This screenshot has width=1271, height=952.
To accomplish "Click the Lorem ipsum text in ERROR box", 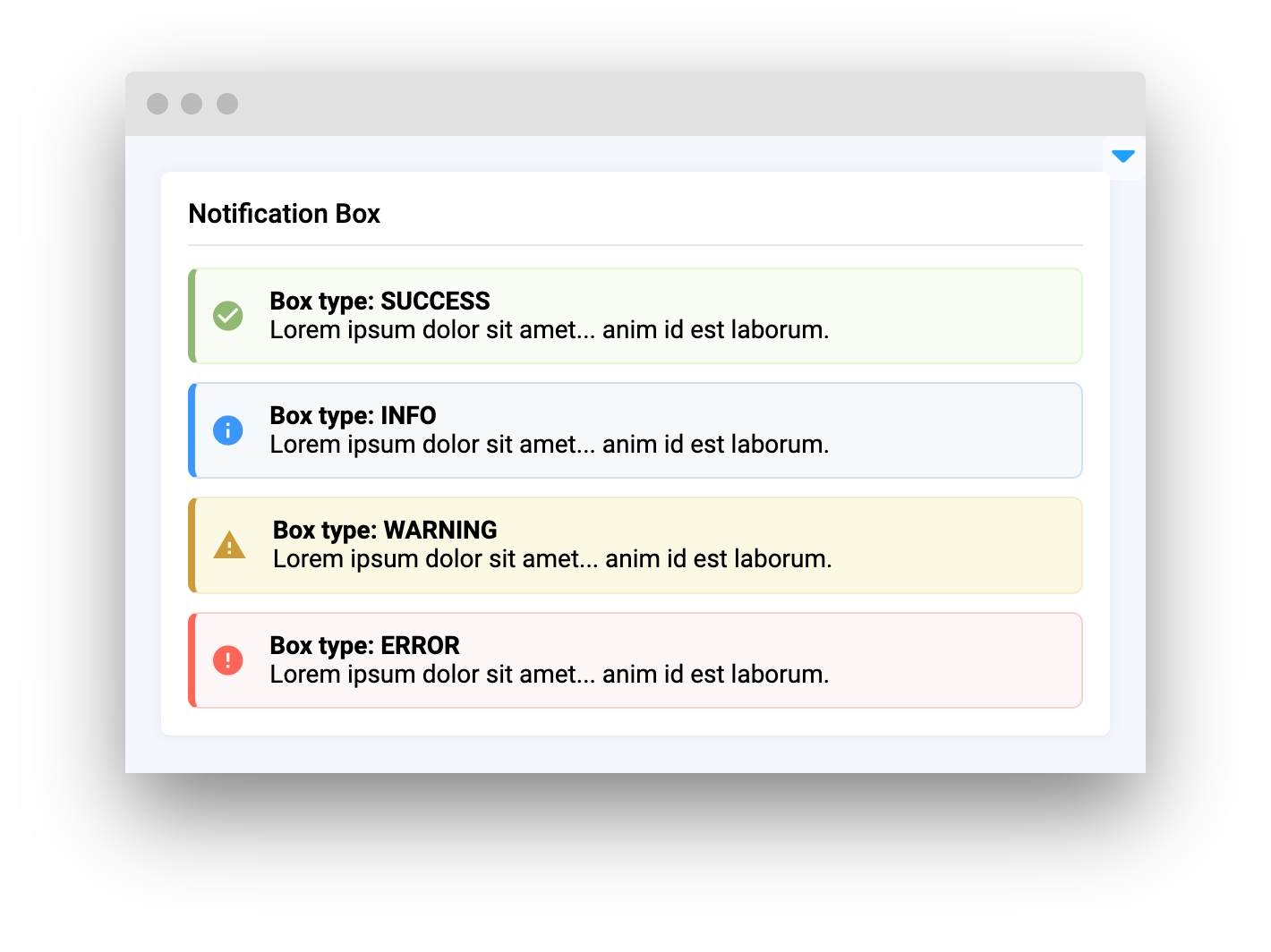I will click(550, 675).
